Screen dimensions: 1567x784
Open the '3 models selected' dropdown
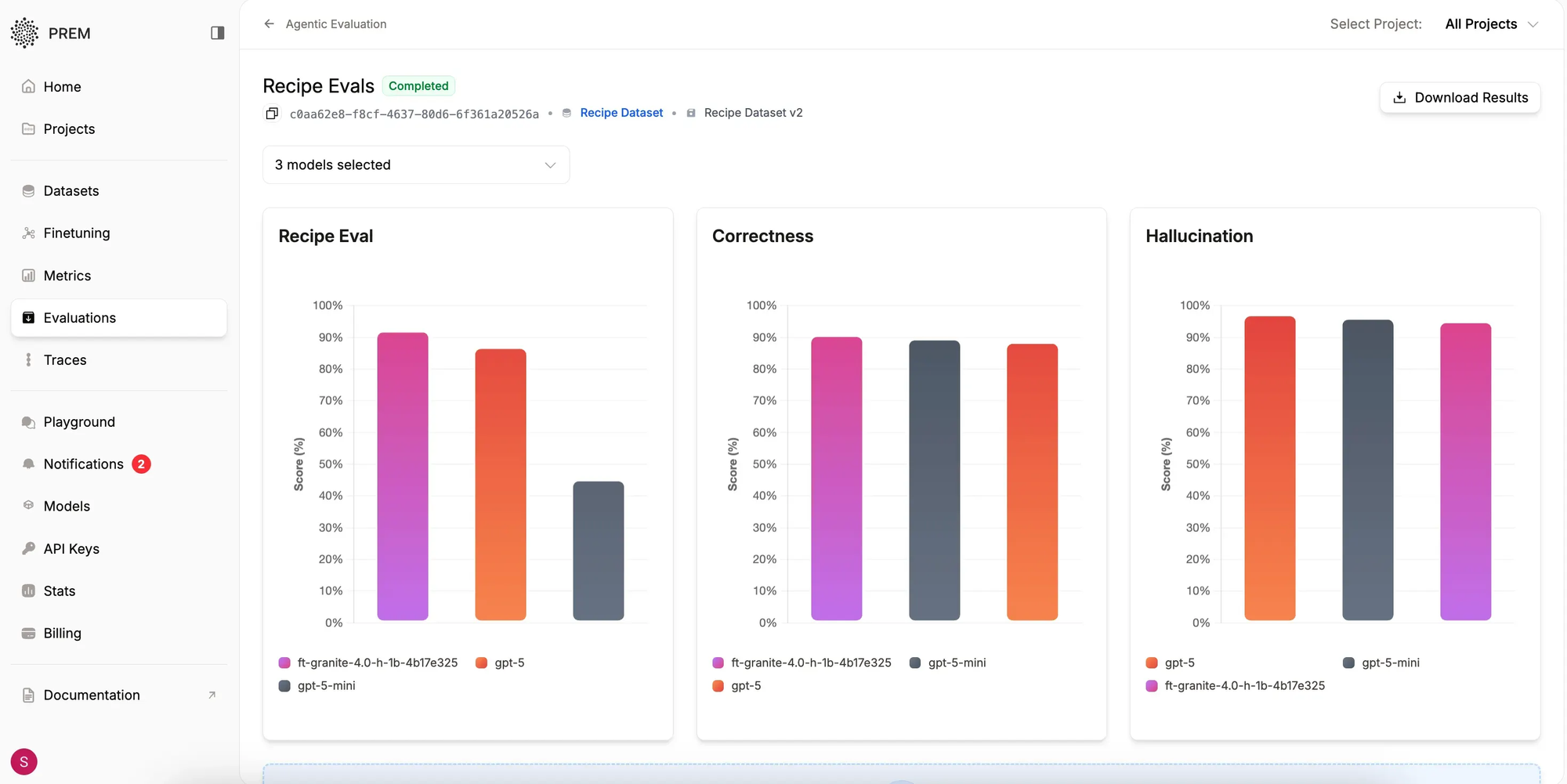click(x=416, y=164)
